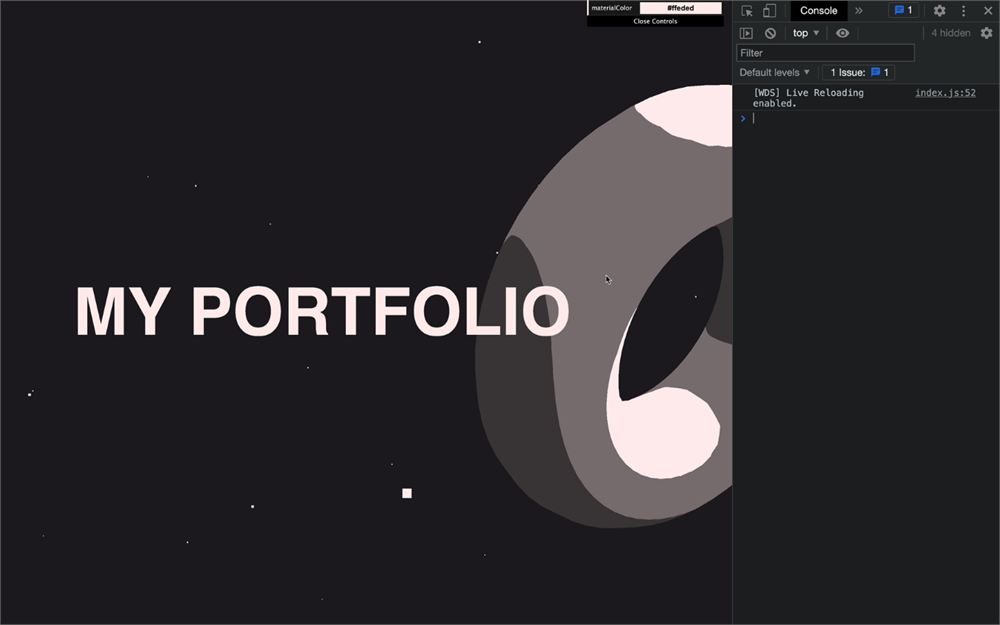Show the console sidebar
Screen dimensions: 1000x625
746,33
